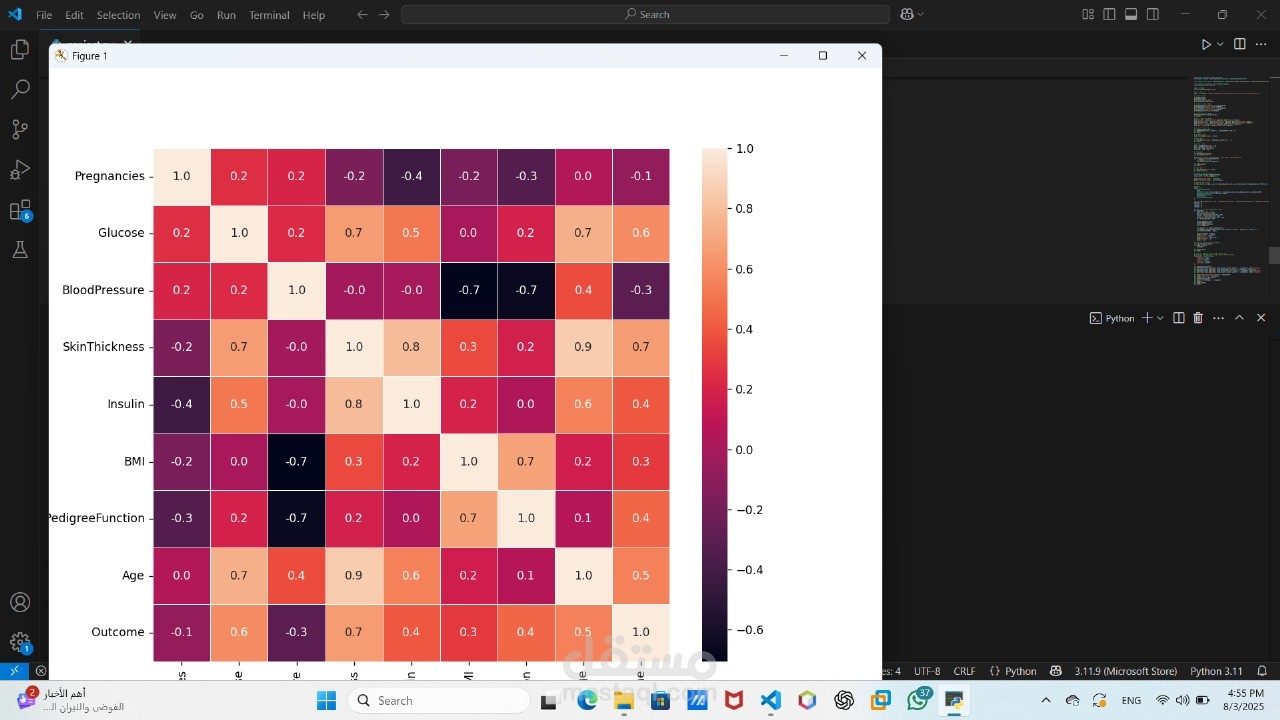The width and height of the screenshot is (1280, 720).
Task: Open ChatGPT from the taskbar
Action: tap(844, 700)
